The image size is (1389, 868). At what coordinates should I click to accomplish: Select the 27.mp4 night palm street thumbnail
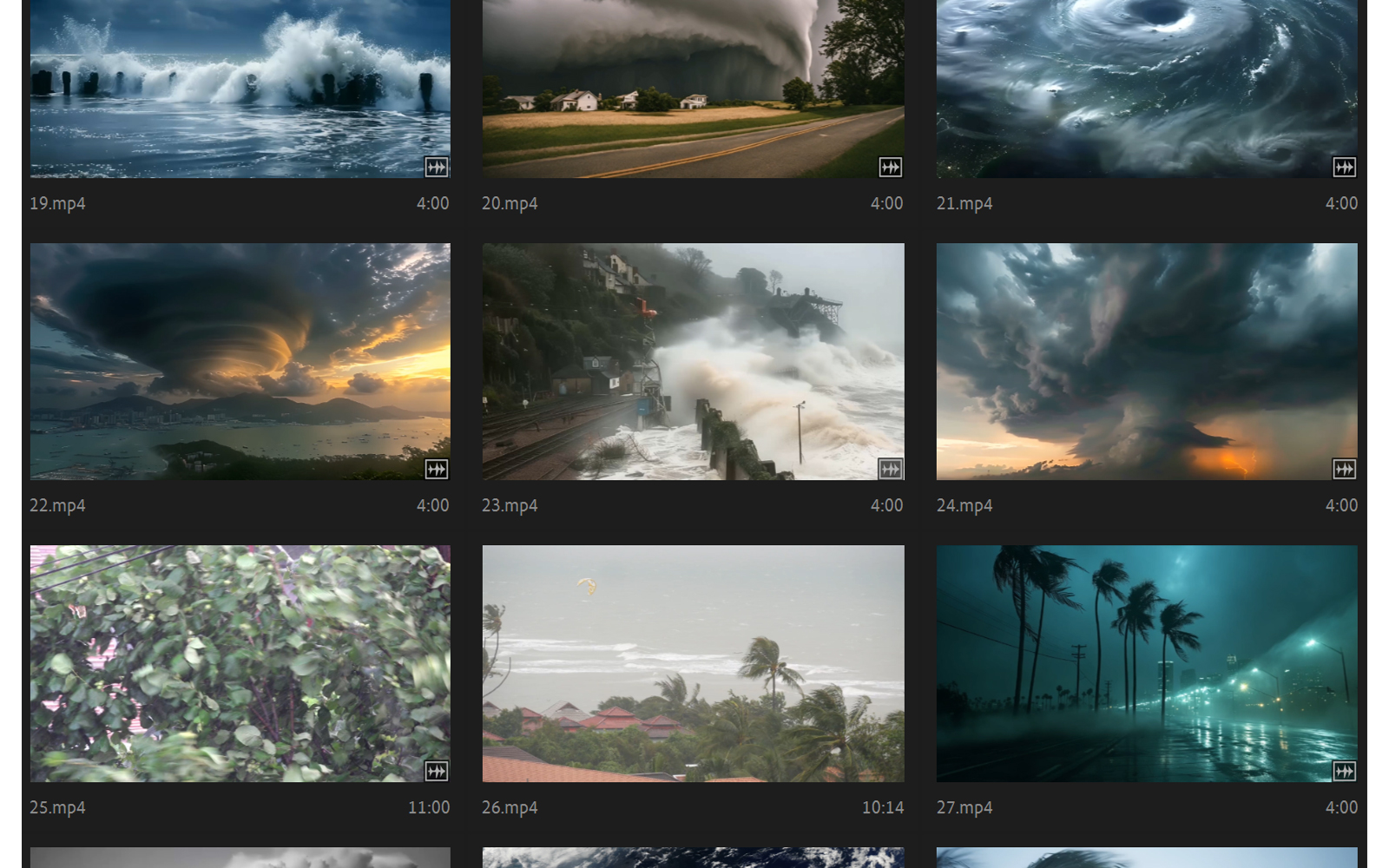(1147, 663)
